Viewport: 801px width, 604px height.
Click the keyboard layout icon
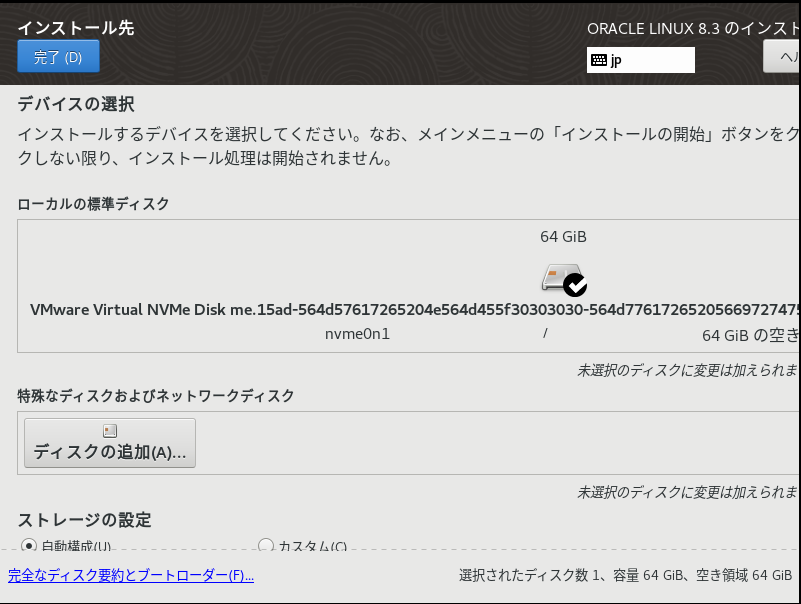(x=599, y=60)
